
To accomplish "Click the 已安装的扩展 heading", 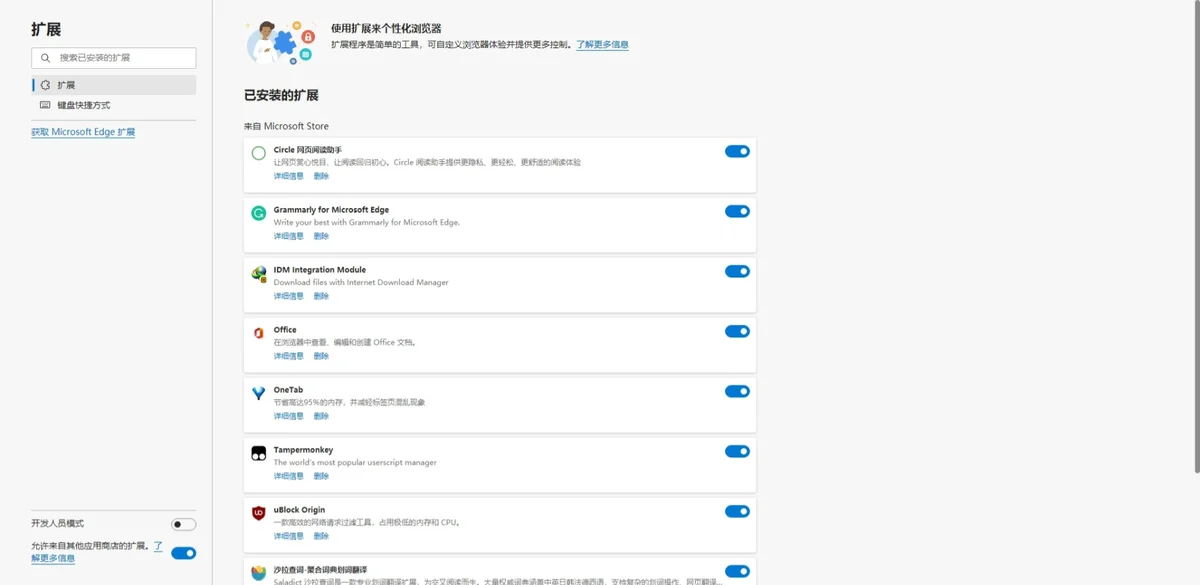I will click(x=281, y=96).
